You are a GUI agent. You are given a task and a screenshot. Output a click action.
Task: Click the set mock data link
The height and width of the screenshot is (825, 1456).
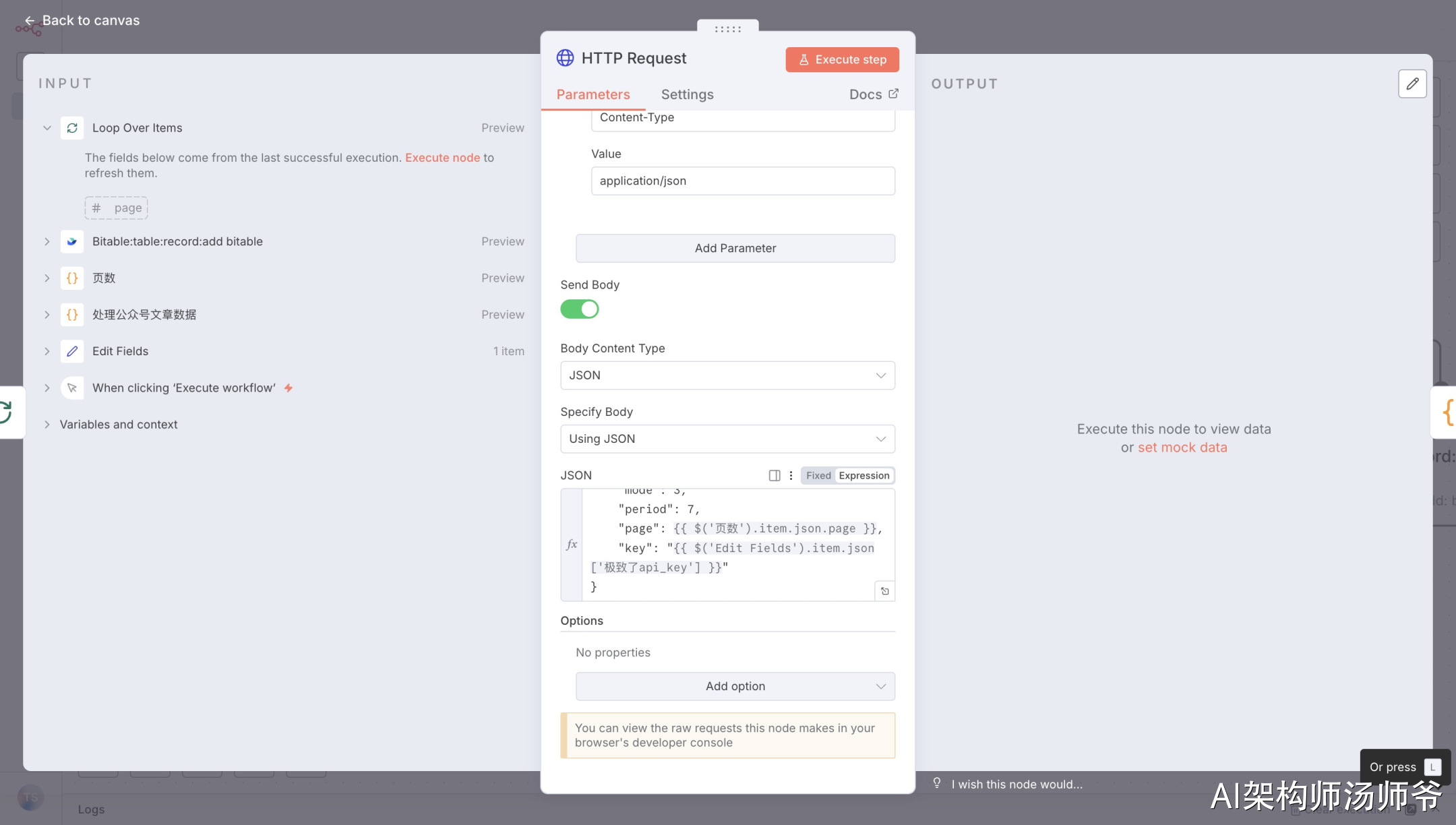click(x=1182, y=448)
